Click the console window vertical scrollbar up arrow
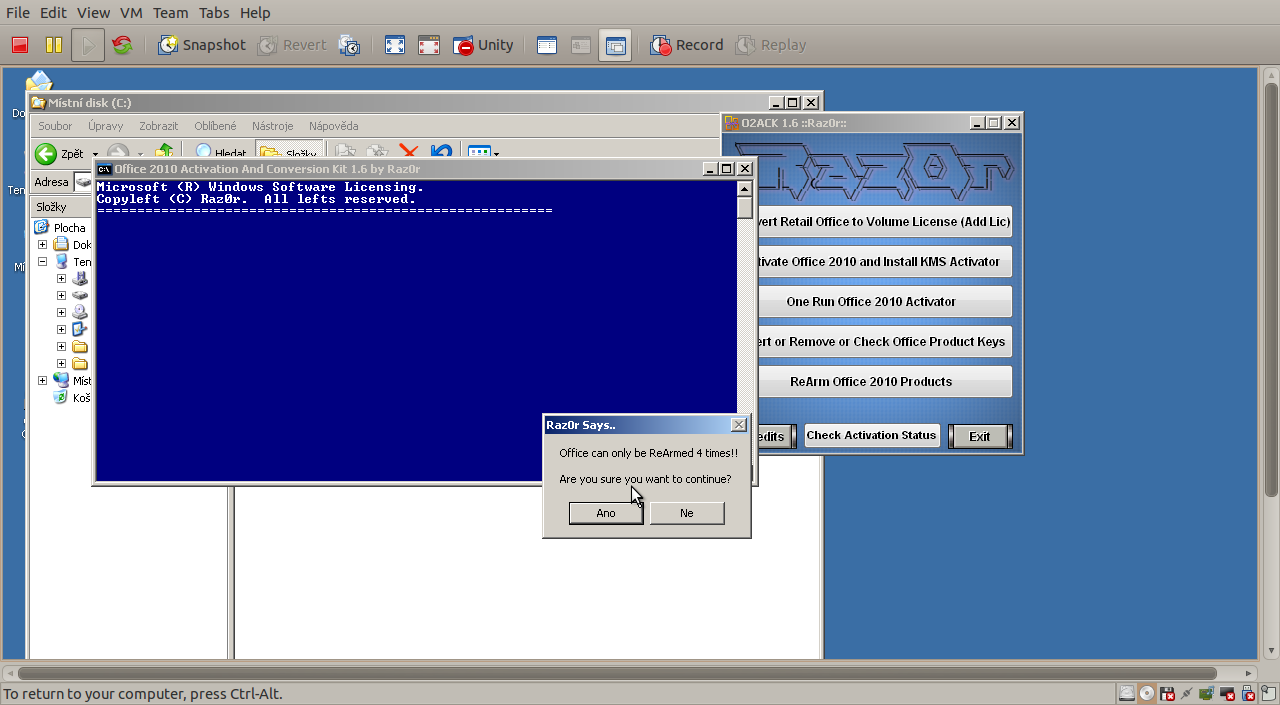 point(744,188)
